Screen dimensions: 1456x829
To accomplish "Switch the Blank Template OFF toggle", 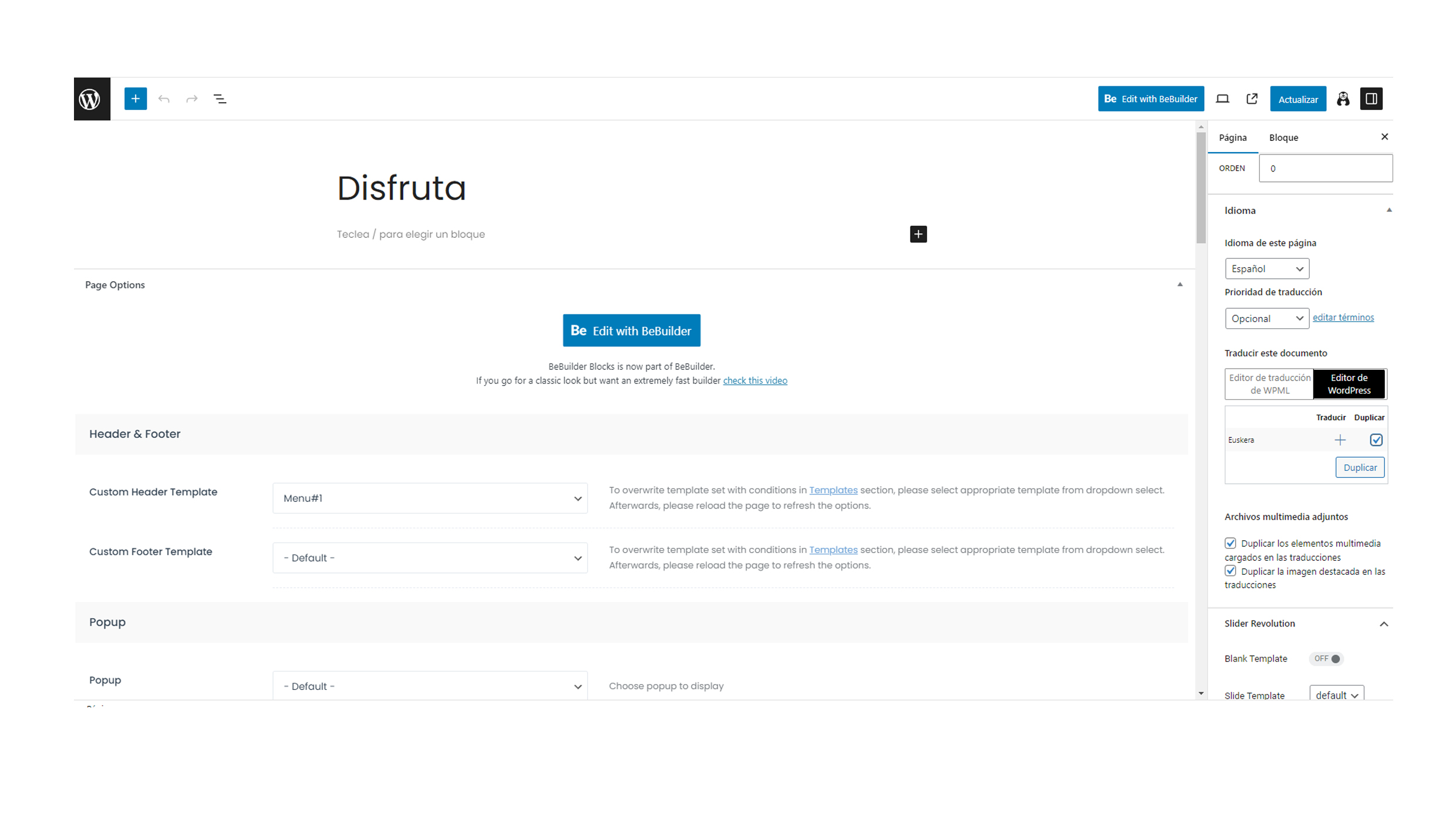I will point(1326,659).
